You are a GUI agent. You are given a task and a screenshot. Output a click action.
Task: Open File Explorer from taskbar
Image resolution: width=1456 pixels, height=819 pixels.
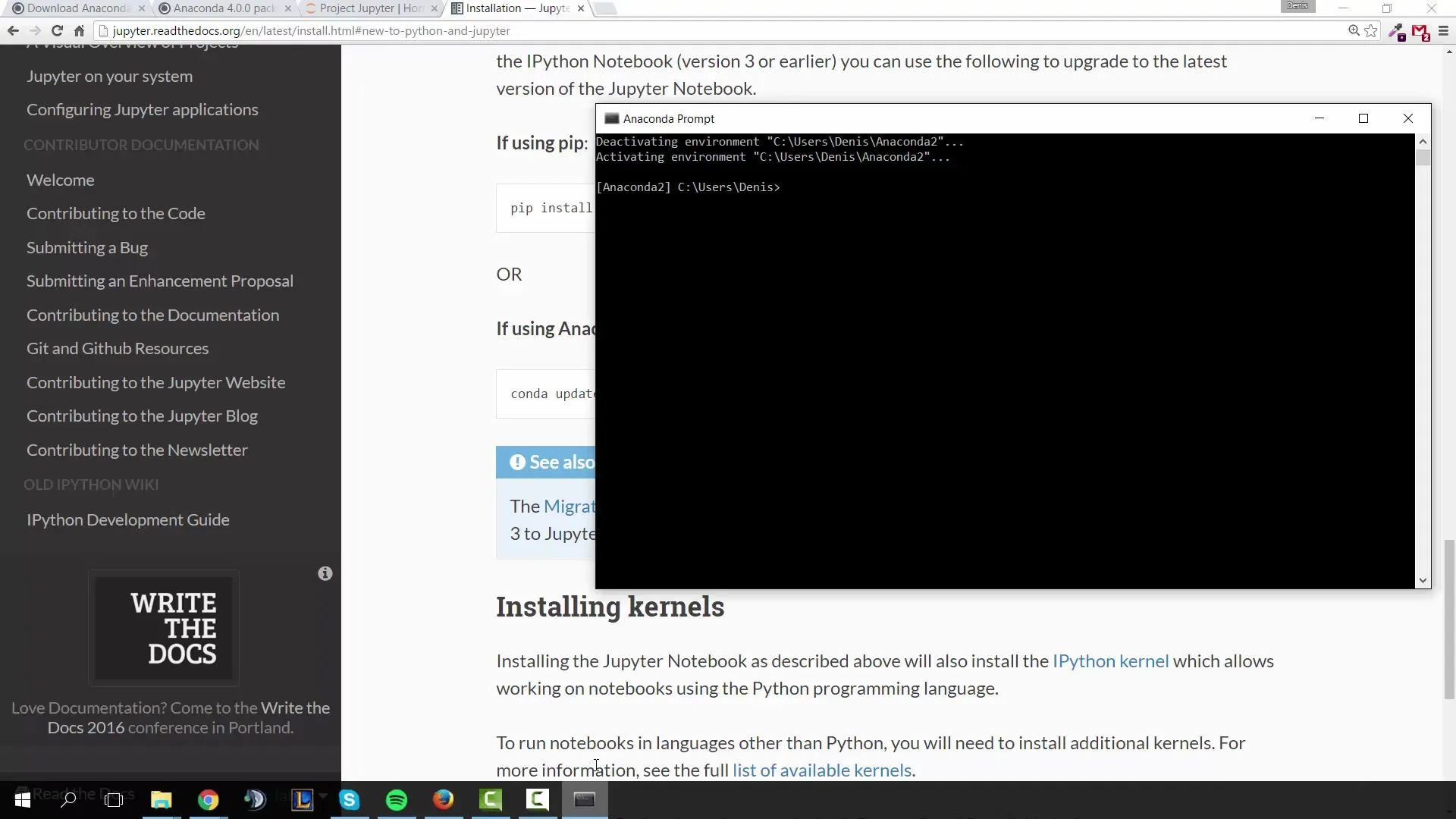point(162,799)
